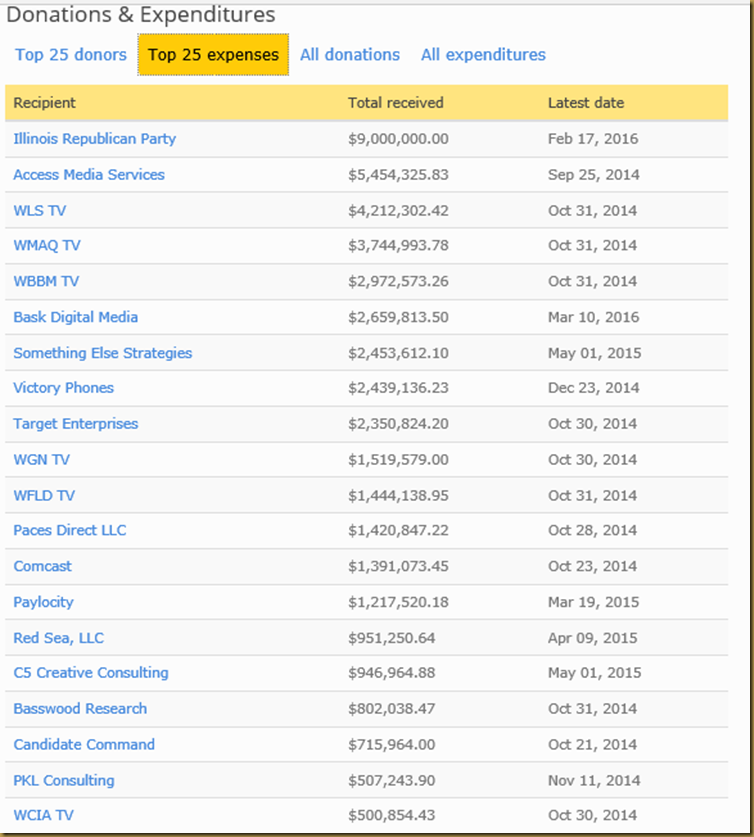
Task: Select the $3,744,993.78 amount cell
Action: [x=398, y=246]
